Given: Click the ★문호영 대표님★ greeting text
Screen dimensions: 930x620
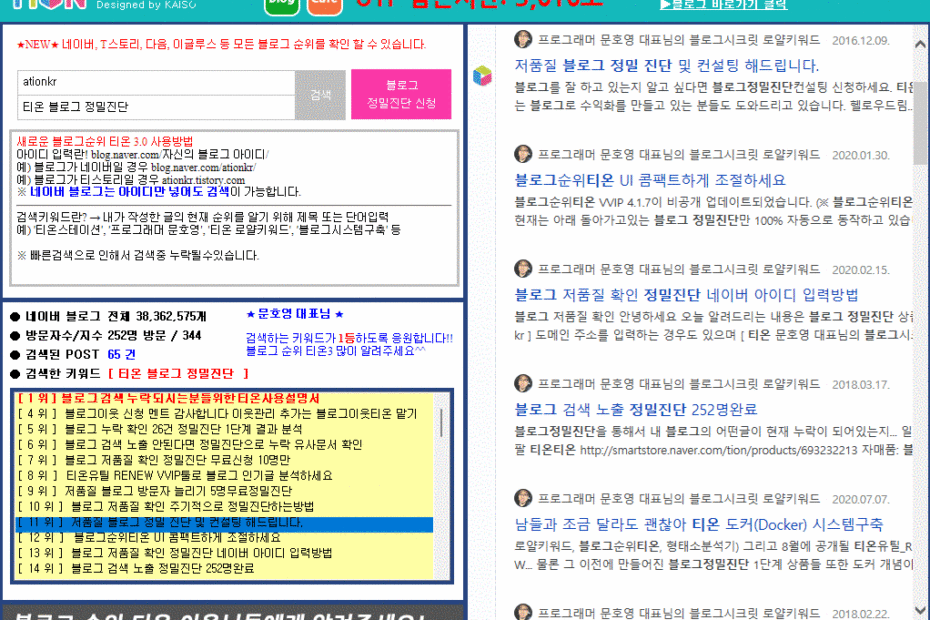Looking at the screenshot, I should point(295,314).
